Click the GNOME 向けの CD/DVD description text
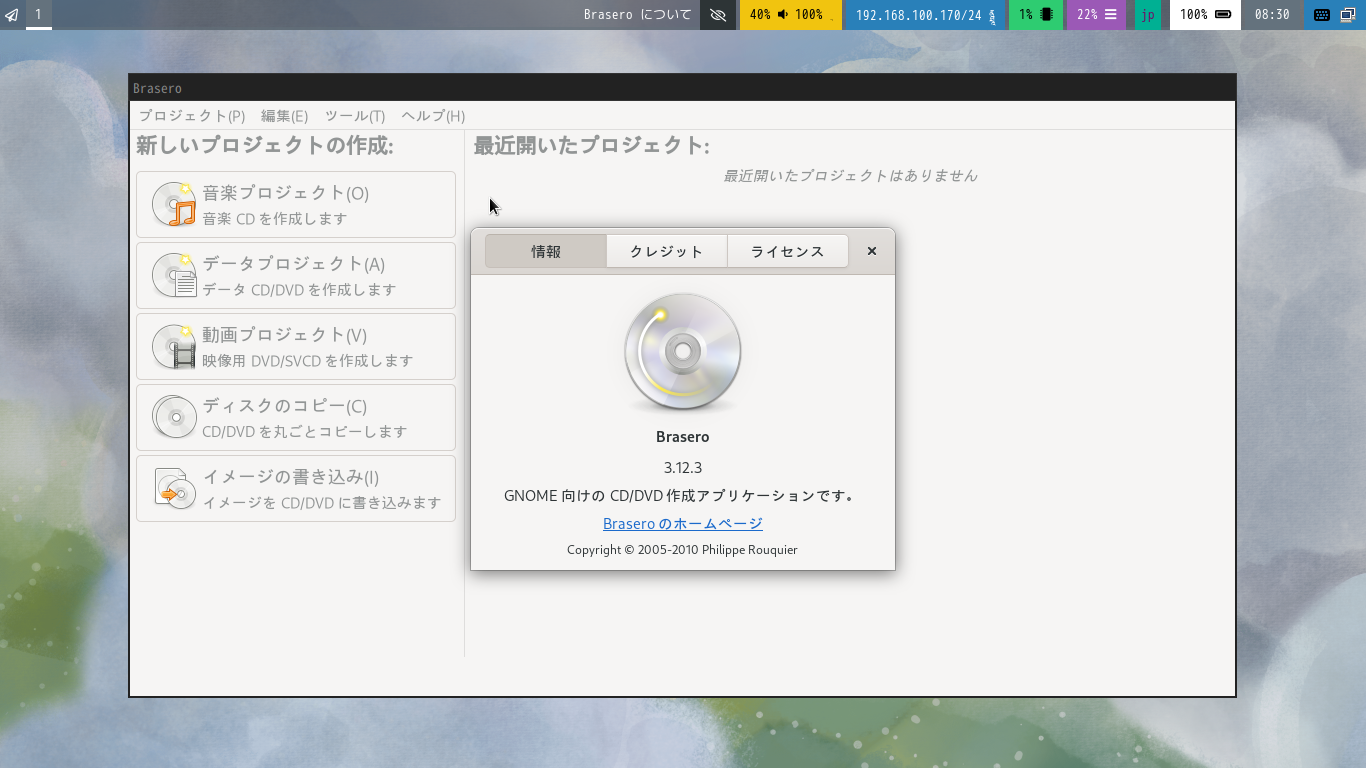This screenshot has width=1366, height=768. [680, 495]
